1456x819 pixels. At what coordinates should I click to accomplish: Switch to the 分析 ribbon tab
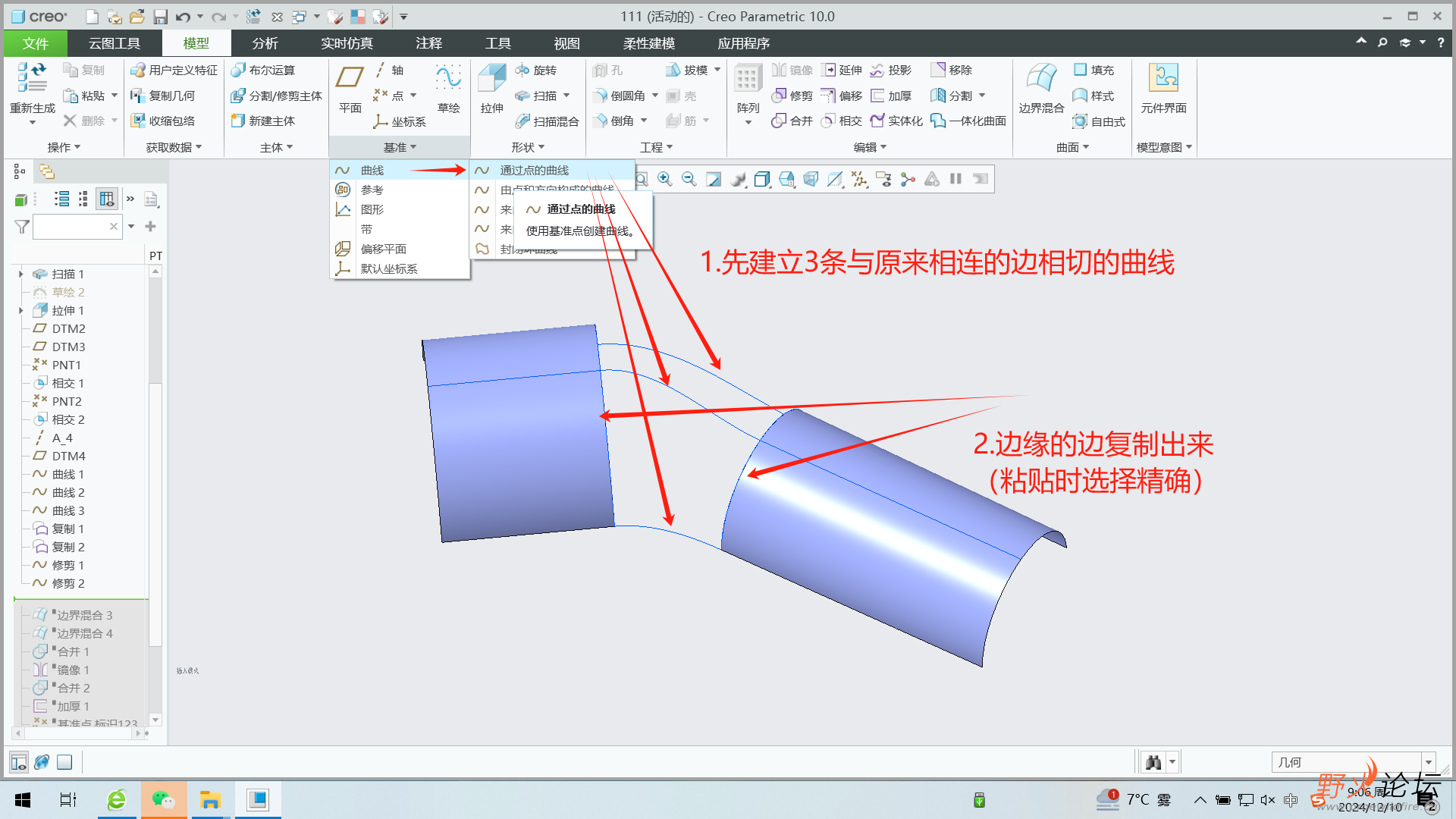coord(265,43)
